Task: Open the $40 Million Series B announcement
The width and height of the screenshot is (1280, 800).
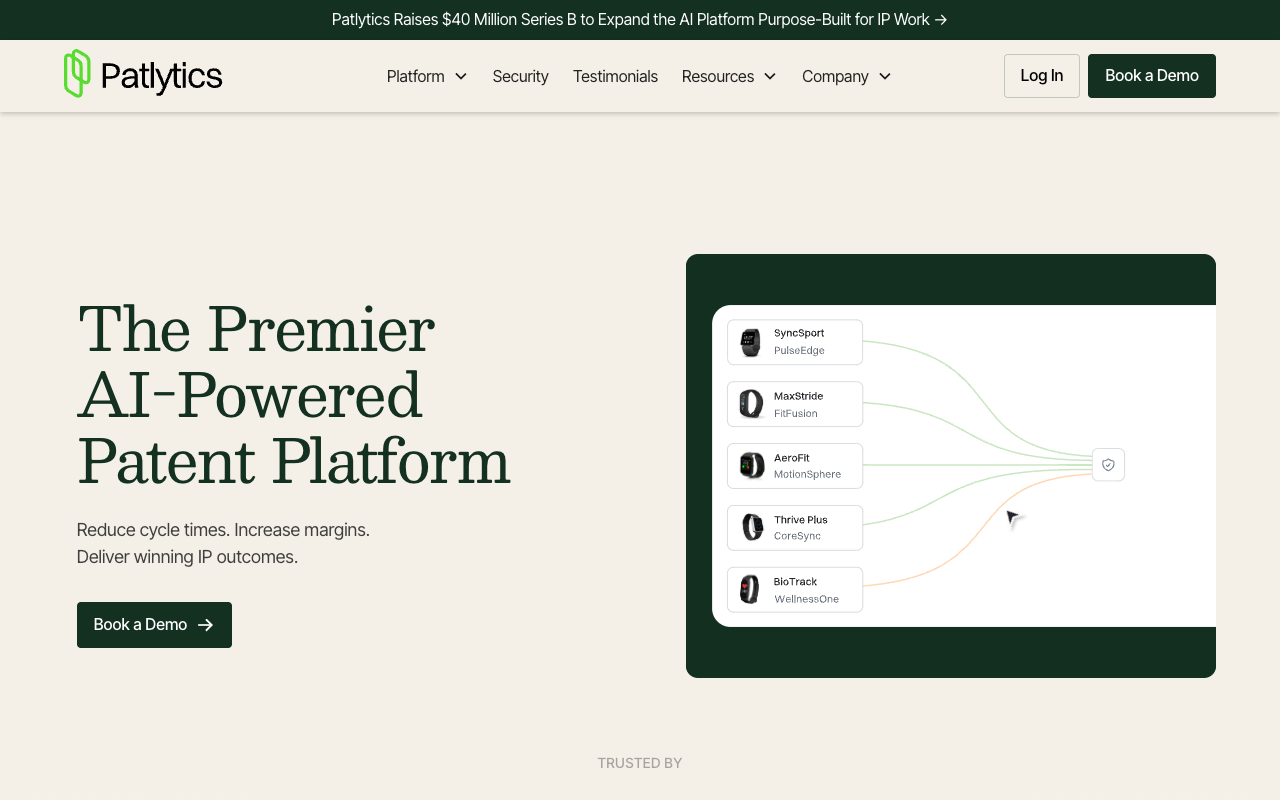Action: coord(640,20)
